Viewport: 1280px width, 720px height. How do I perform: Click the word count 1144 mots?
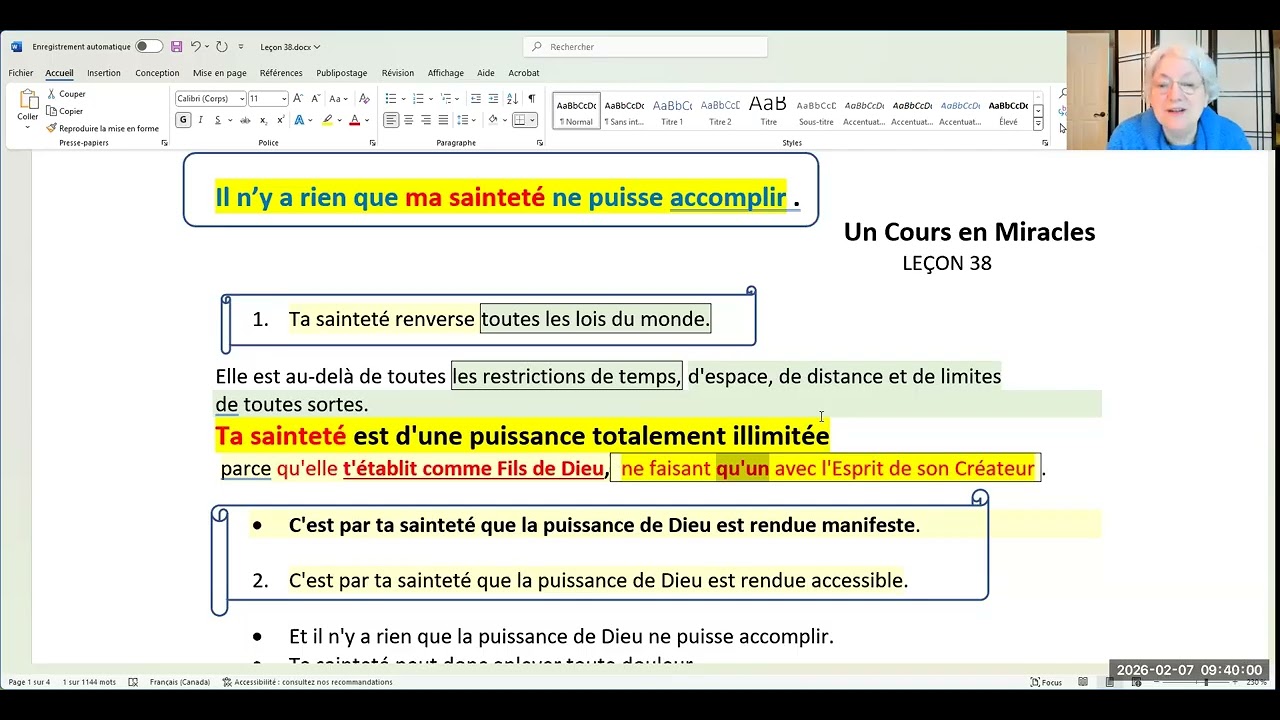(89, 682)
